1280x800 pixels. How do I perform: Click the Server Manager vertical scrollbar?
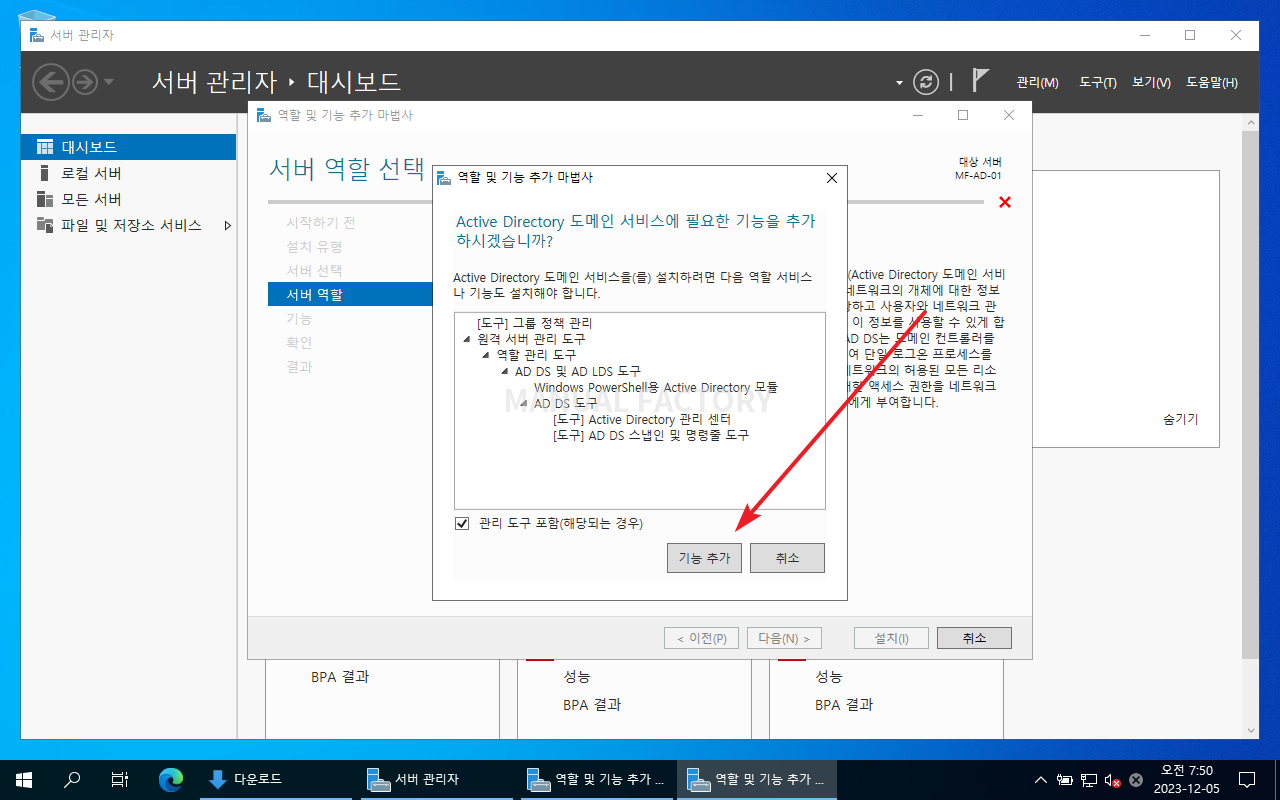click(x=1250, y=393)
